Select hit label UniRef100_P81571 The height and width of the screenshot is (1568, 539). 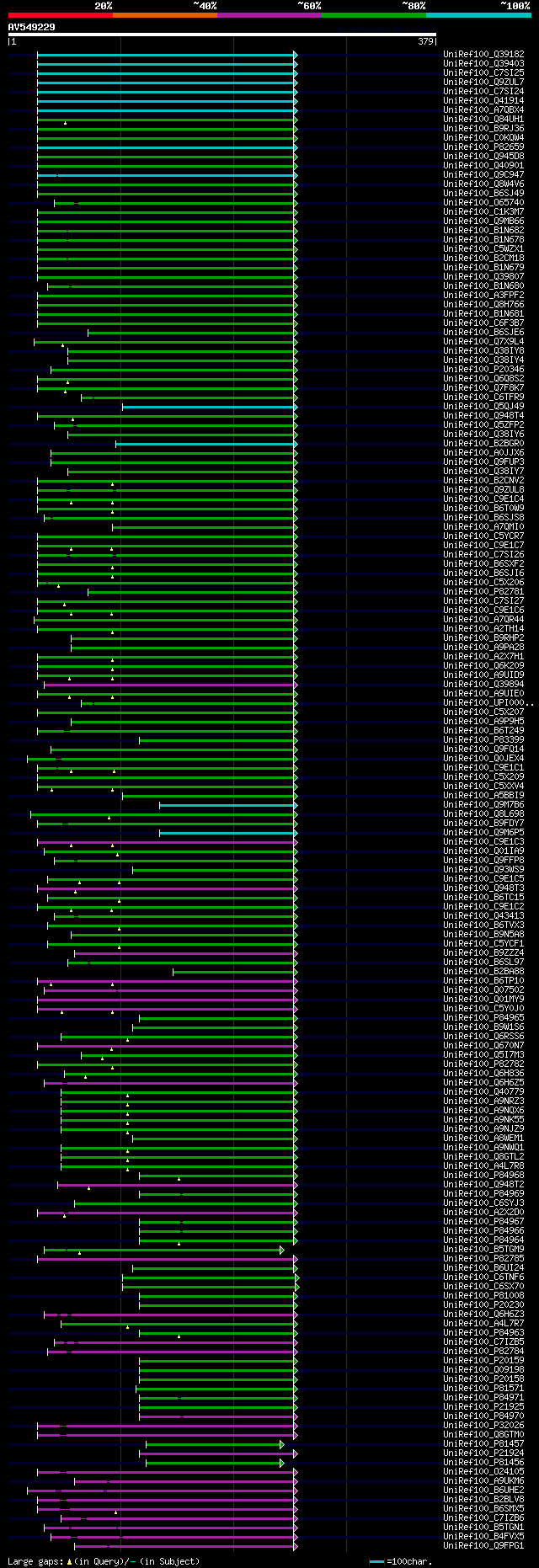point(483,1389)
